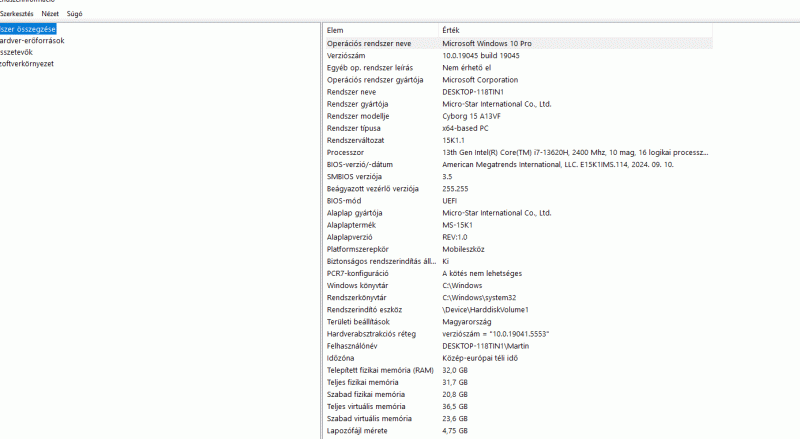Select the Processzor row label
Image resolution: width=800 pixels, height=439 pixels.
(345, 153)
